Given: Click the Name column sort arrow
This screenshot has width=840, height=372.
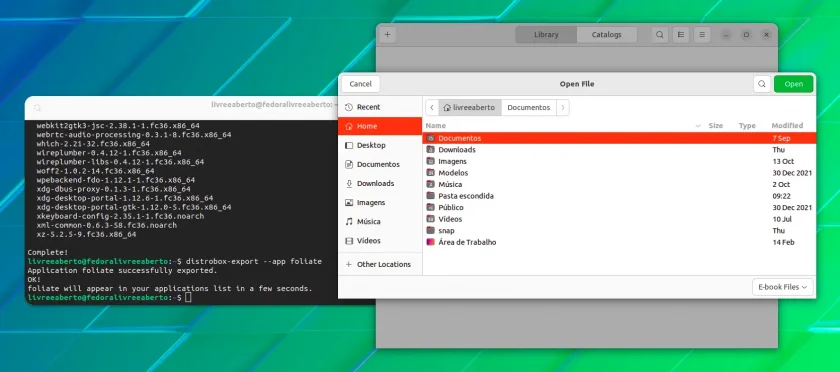Looking at the screenshot, I should pyautogui.click(x=698, y=126).
